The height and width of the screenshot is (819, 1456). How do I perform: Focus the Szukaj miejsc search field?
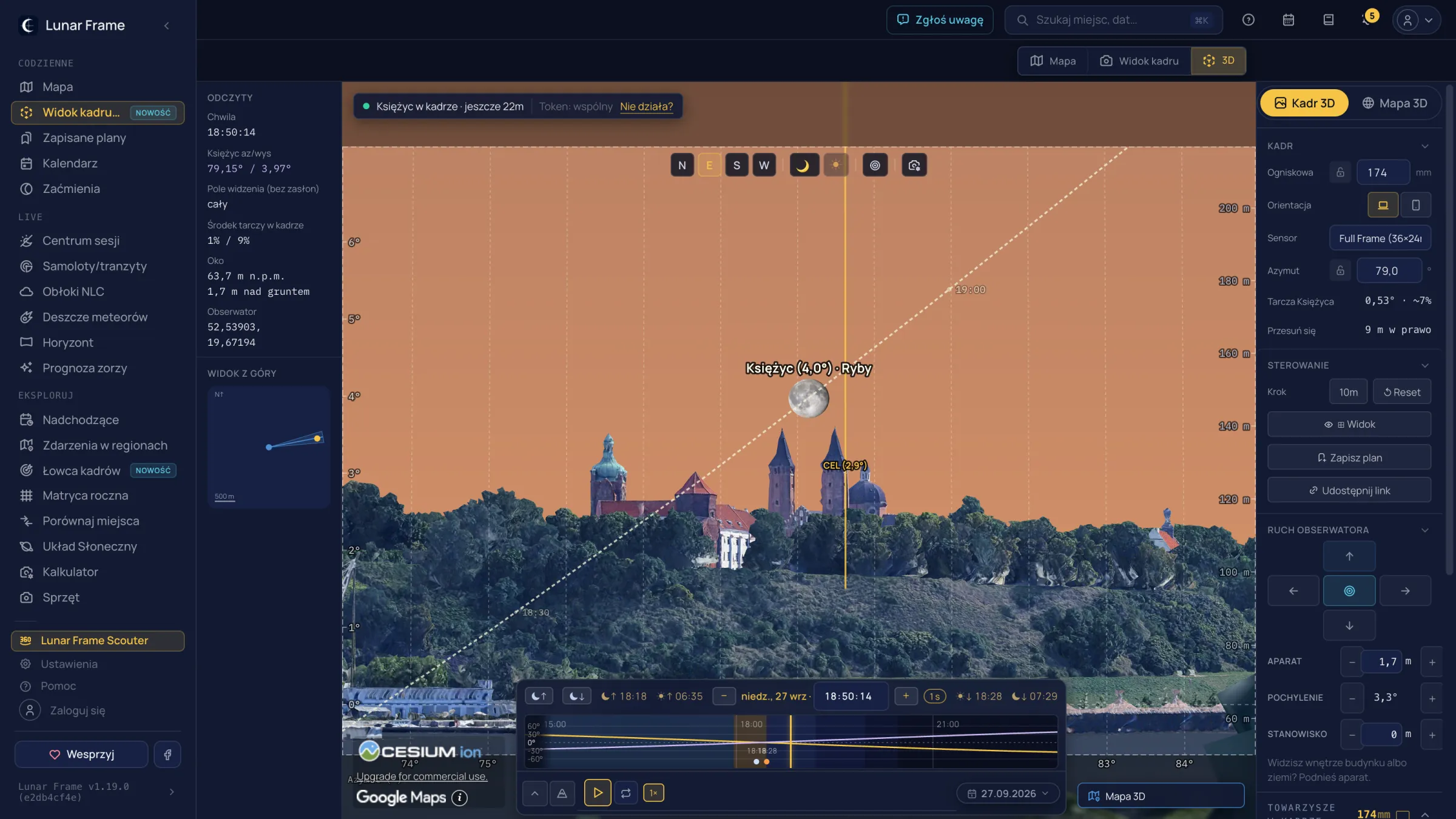1113,20
